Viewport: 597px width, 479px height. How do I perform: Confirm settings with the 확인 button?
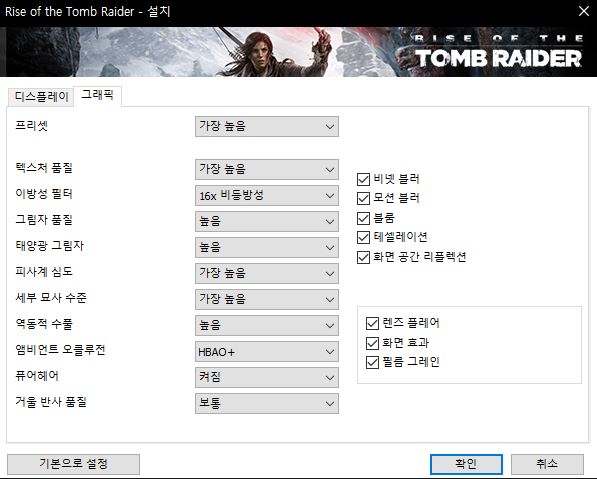[x=466, y=464]
